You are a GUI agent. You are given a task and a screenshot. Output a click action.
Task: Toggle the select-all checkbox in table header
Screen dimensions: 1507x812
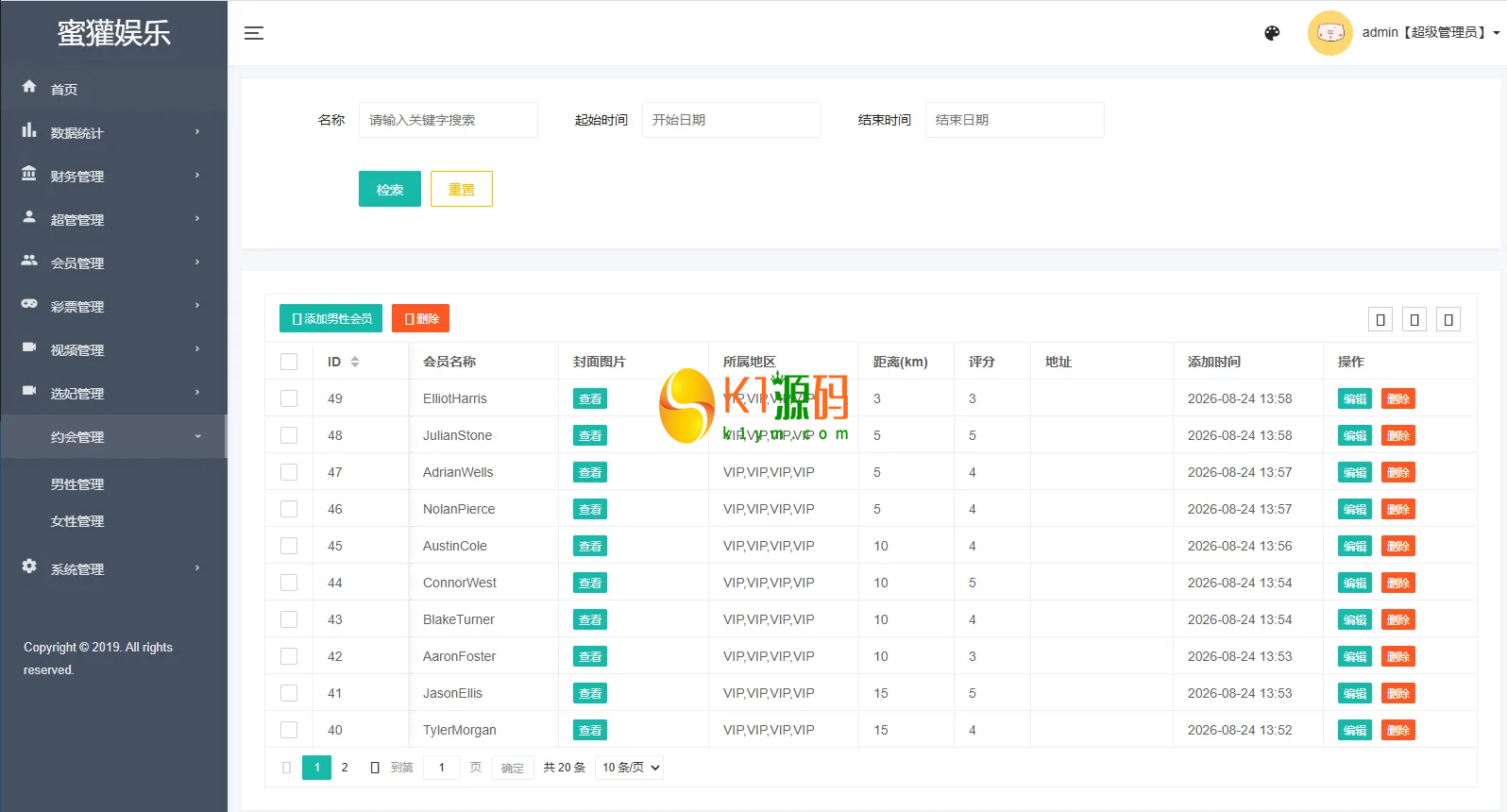pos(289,362)
